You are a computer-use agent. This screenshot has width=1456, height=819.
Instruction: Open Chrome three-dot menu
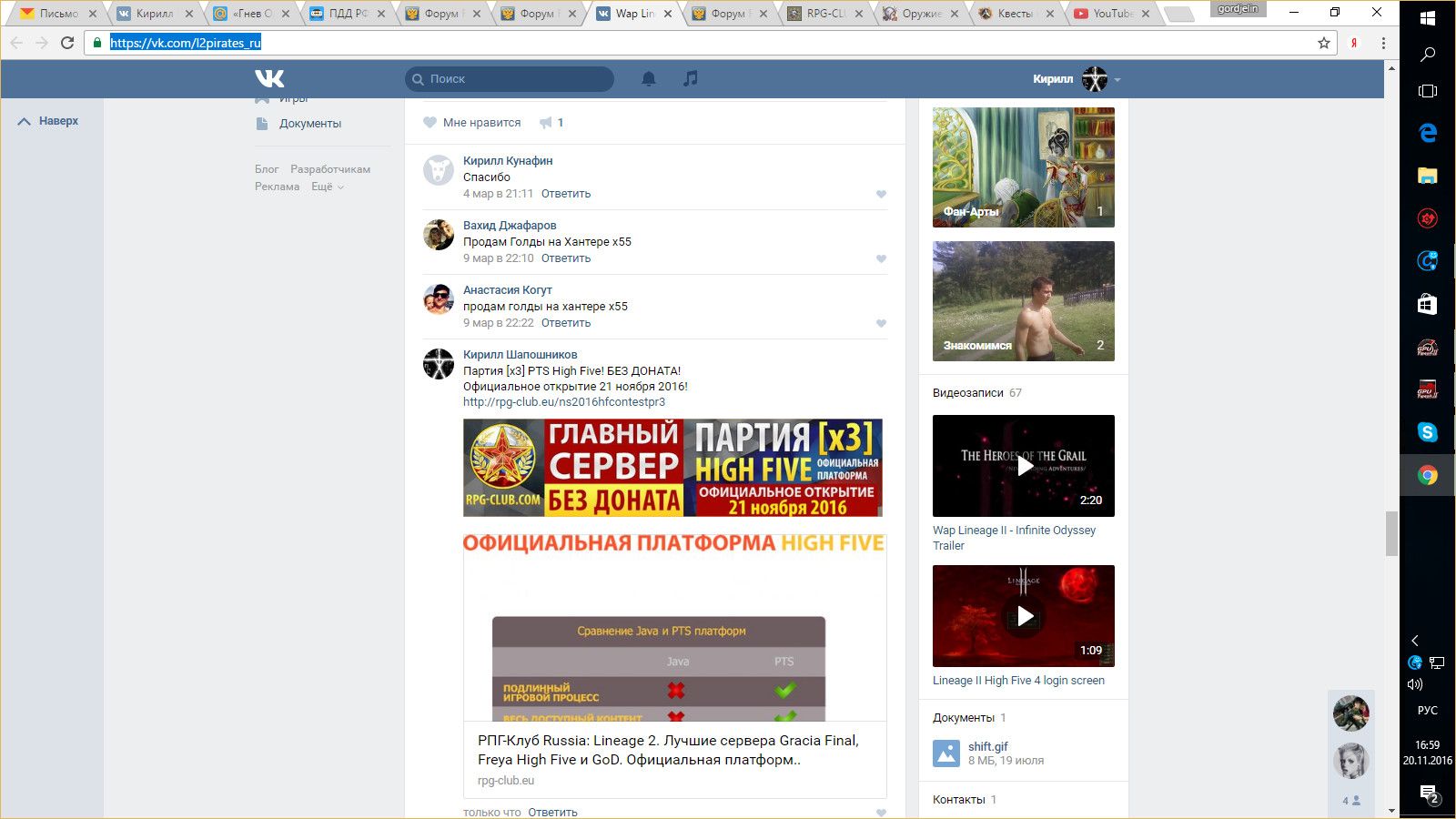click(1383, 43)
